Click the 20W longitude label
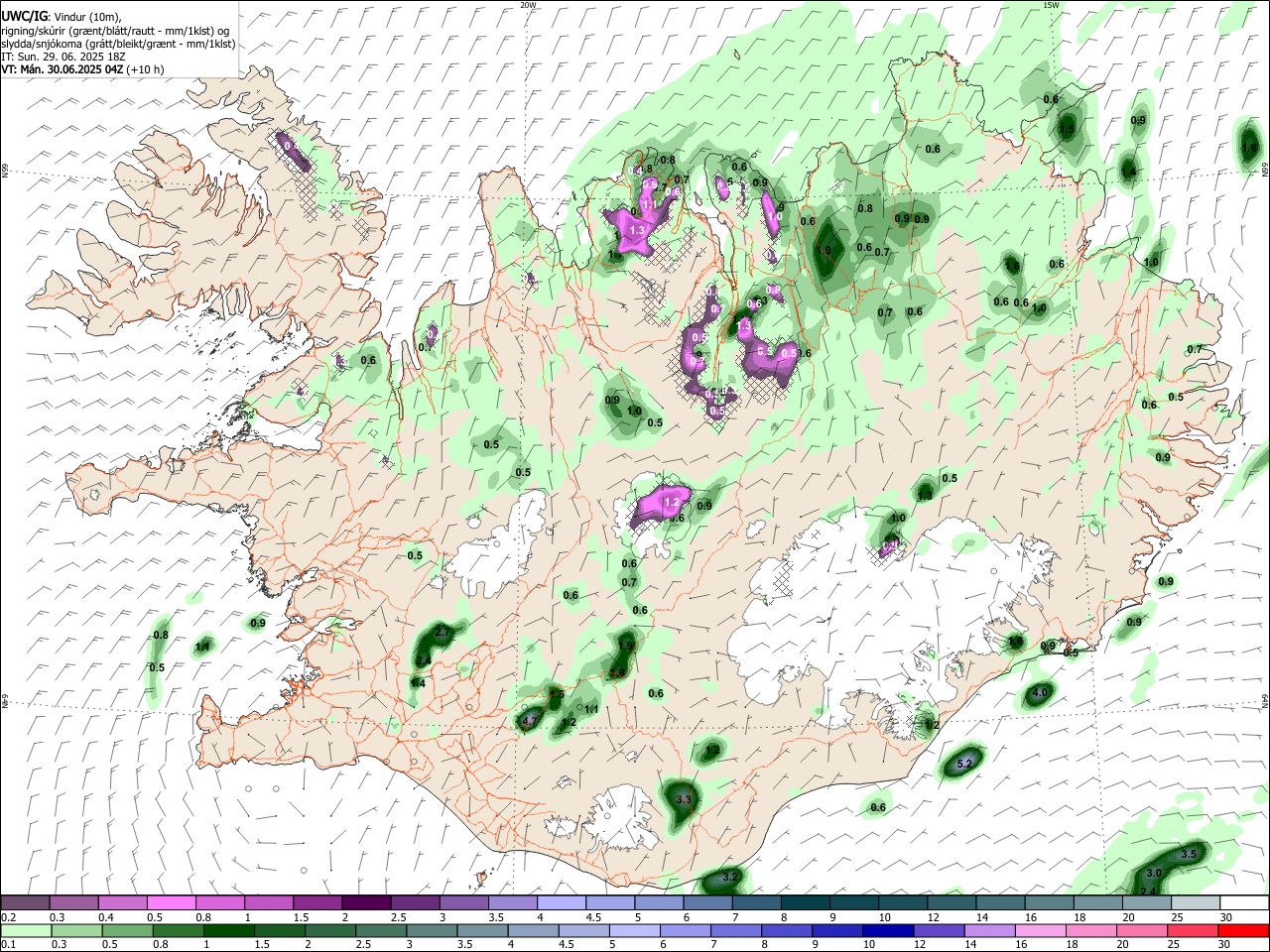This screenshot has height=952, width=1270. 528,5
